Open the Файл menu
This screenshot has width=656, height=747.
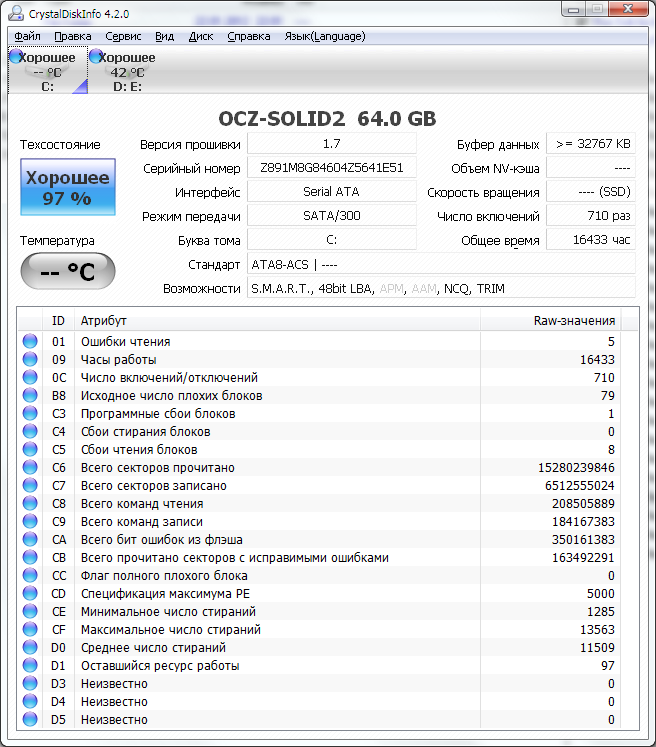pyautogui.click(x=27, y=36)
